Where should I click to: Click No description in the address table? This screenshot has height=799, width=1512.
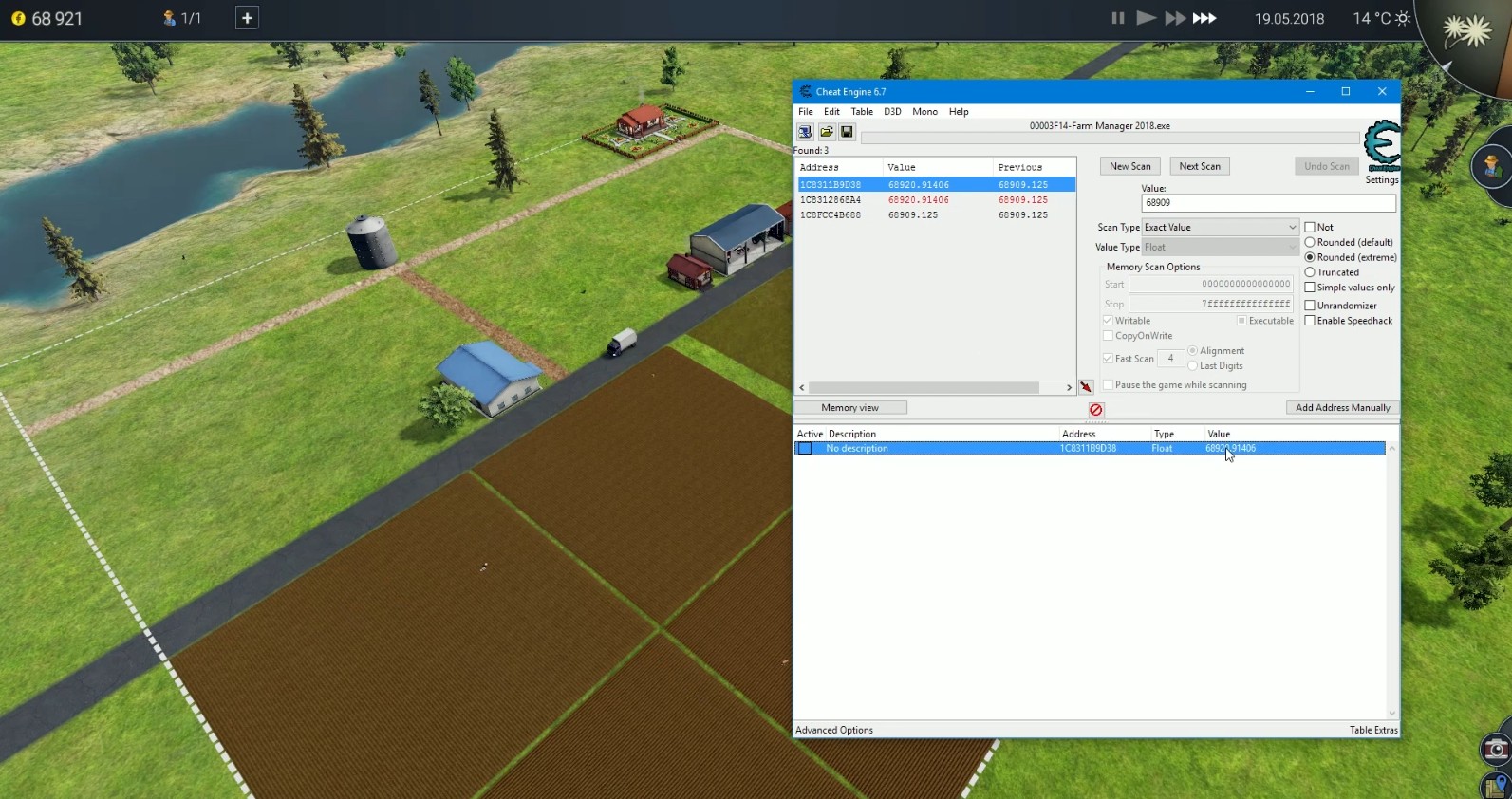(857, 449)
